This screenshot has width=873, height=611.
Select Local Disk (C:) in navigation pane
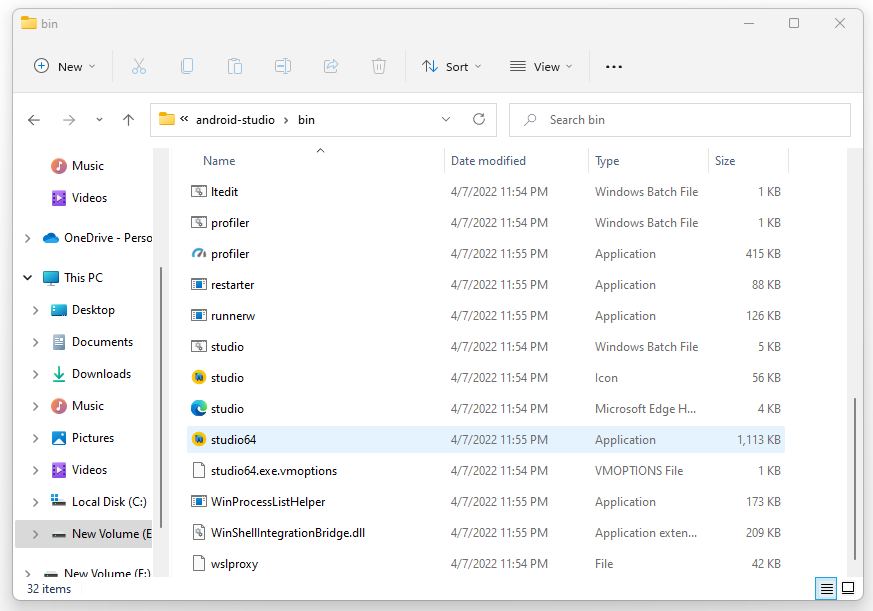tap(109, 502)
